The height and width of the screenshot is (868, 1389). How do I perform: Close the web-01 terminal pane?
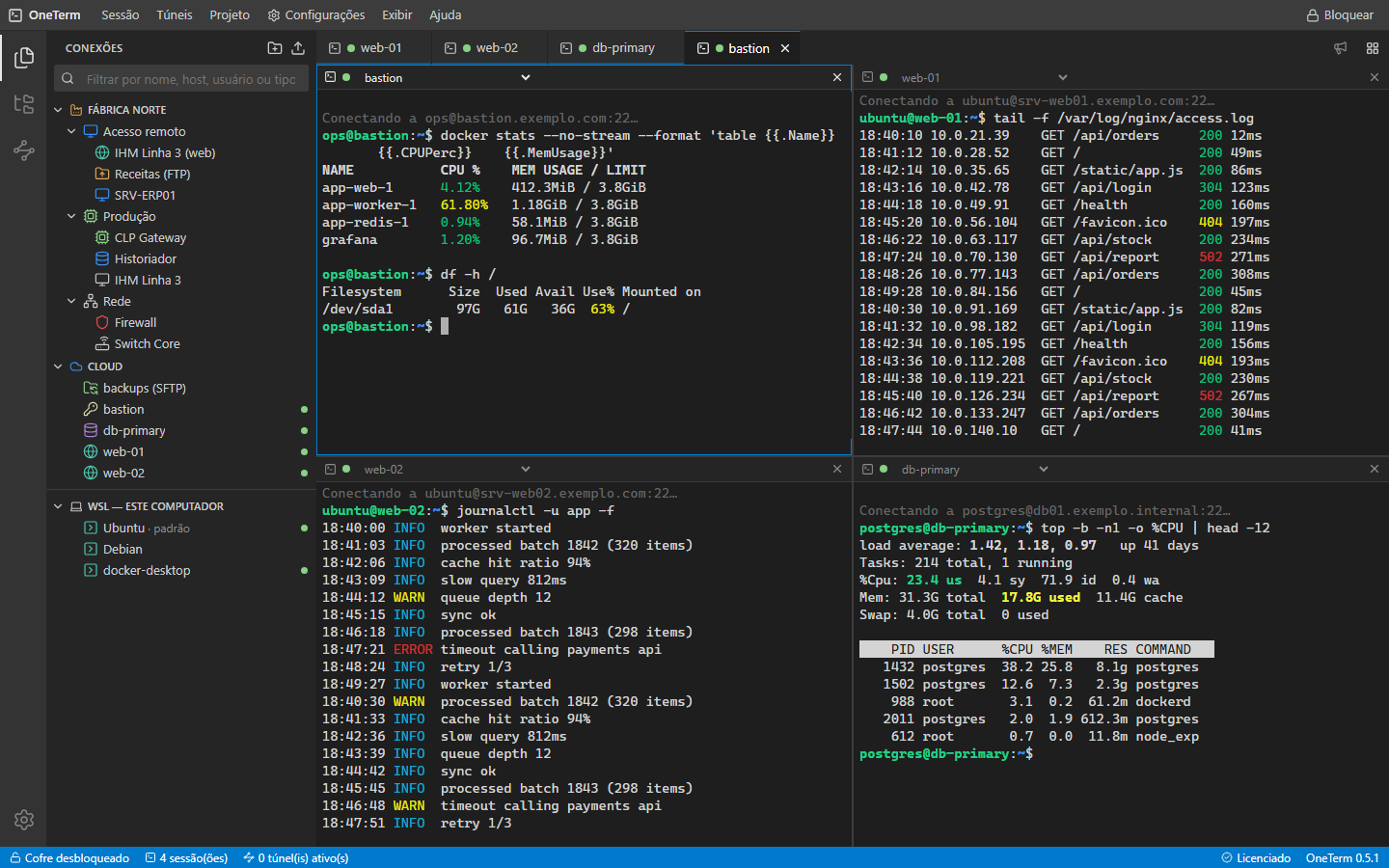(x=1375, y=77)
